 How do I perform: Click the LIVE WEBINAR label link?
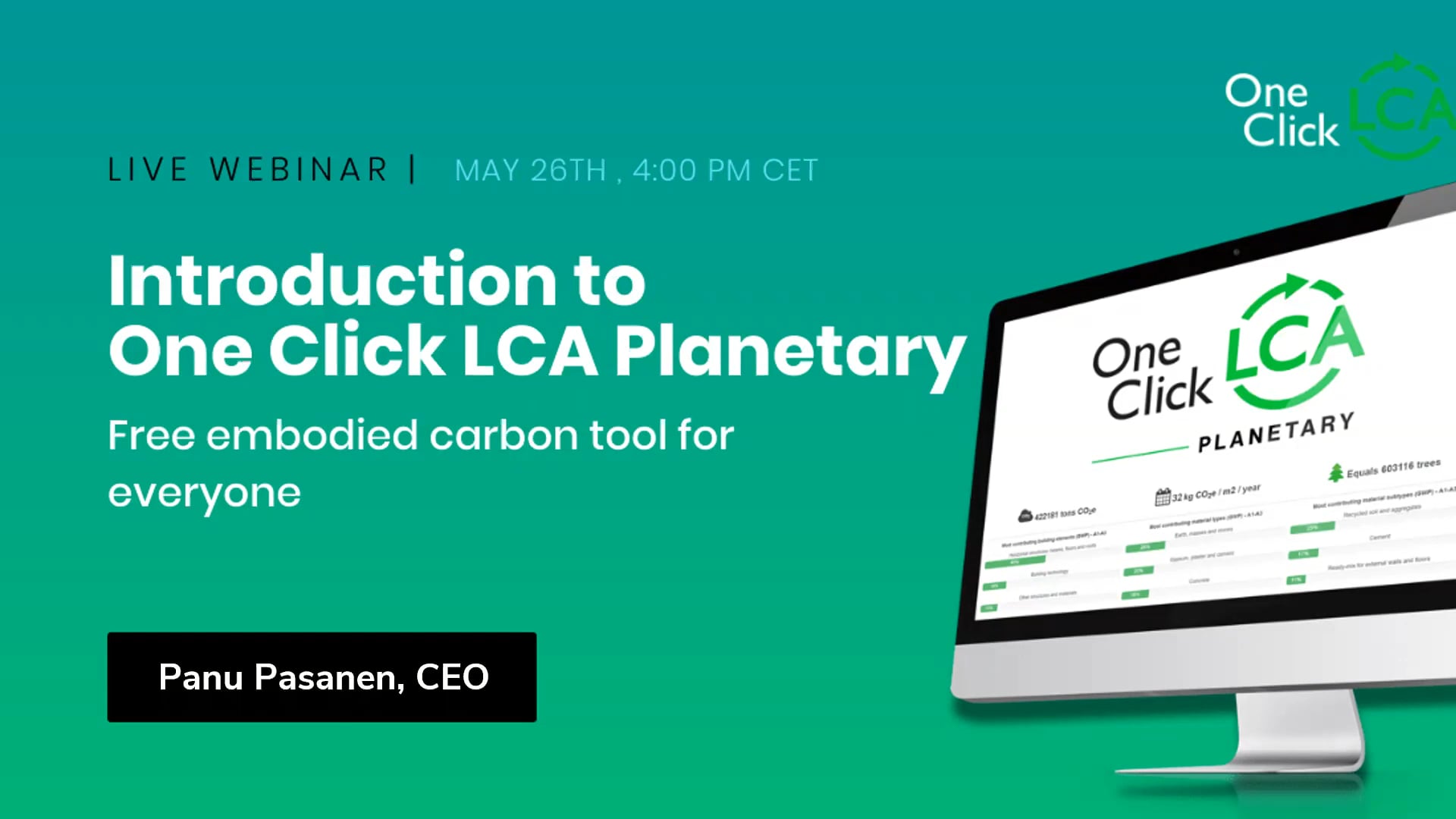coord(249,170)
